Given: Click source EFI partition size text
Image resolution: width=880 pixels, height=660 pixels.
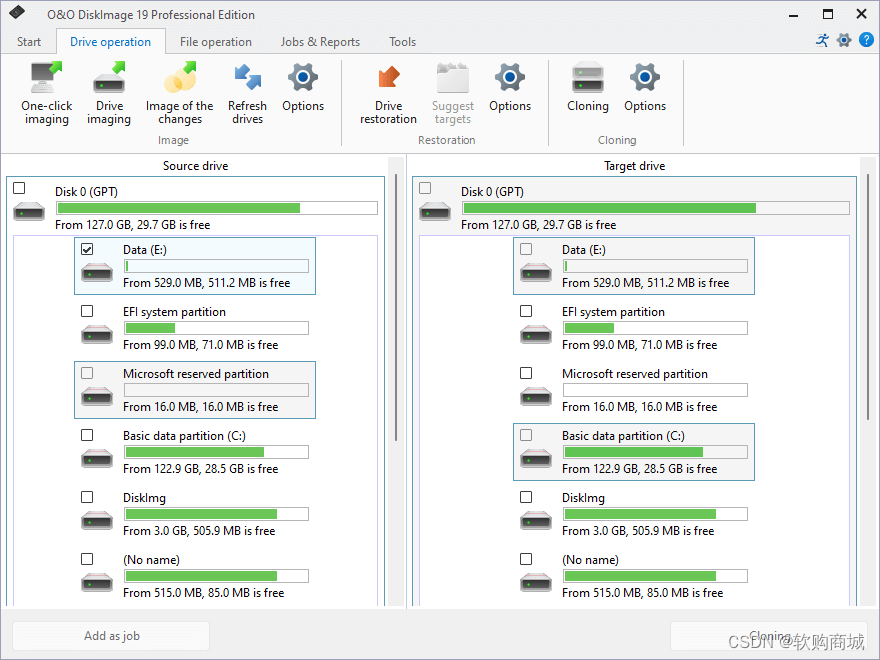Looking at the screenshot, I should pyautogui.click(x=200, y=345).
